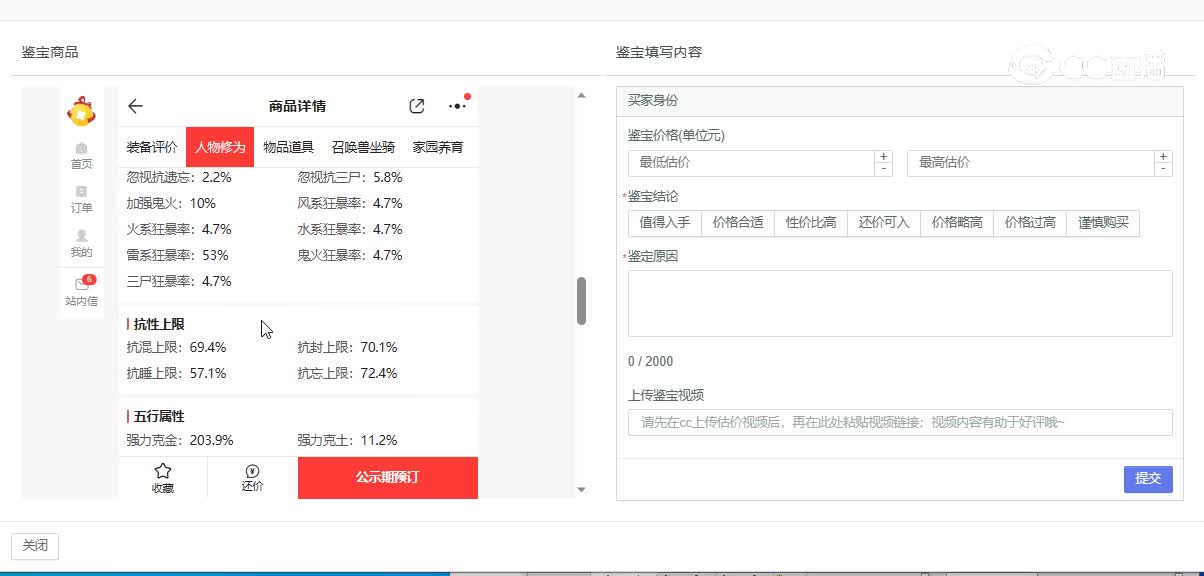Switch to the 物品道具 tab
Image resolution: width=1204 pixels, height=576 pixels.
pyautogui.click(x=291, y=145)
